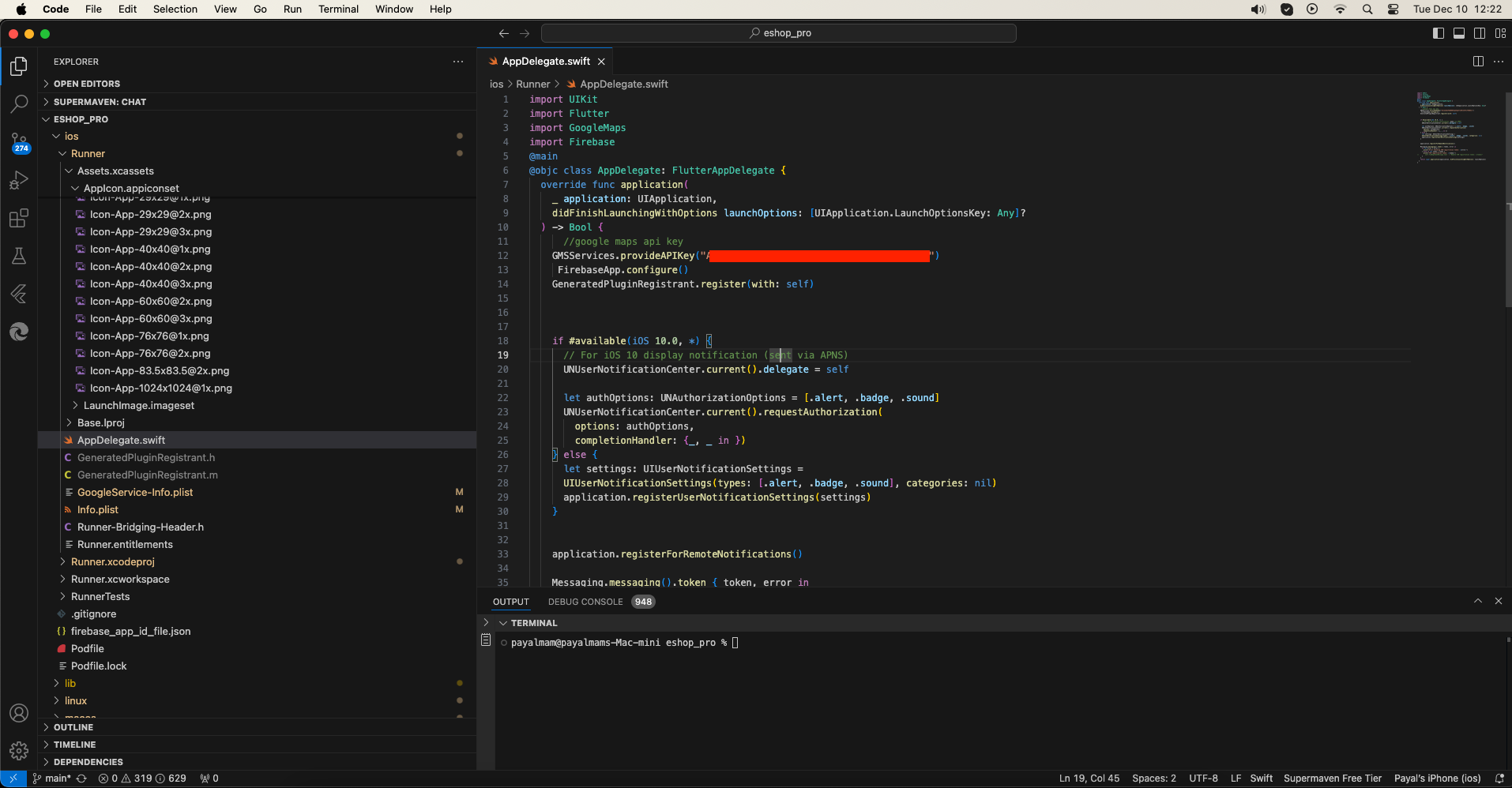The height and width of the screenshot is (788, 1512).
Task: Customize layout using title bar icon
Action: [1500, 33]
